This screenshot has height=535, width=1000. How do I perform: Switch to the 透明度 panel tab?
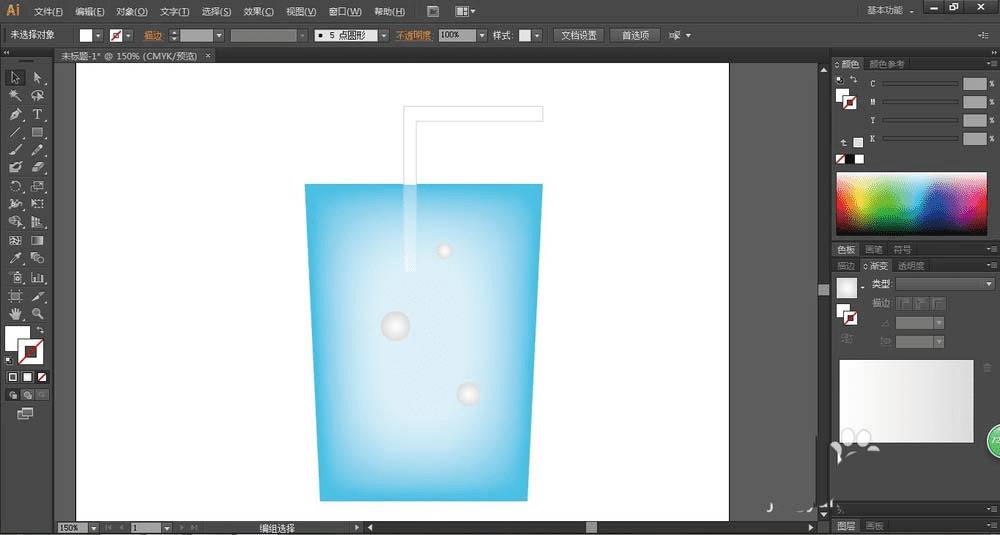[911, 266]
